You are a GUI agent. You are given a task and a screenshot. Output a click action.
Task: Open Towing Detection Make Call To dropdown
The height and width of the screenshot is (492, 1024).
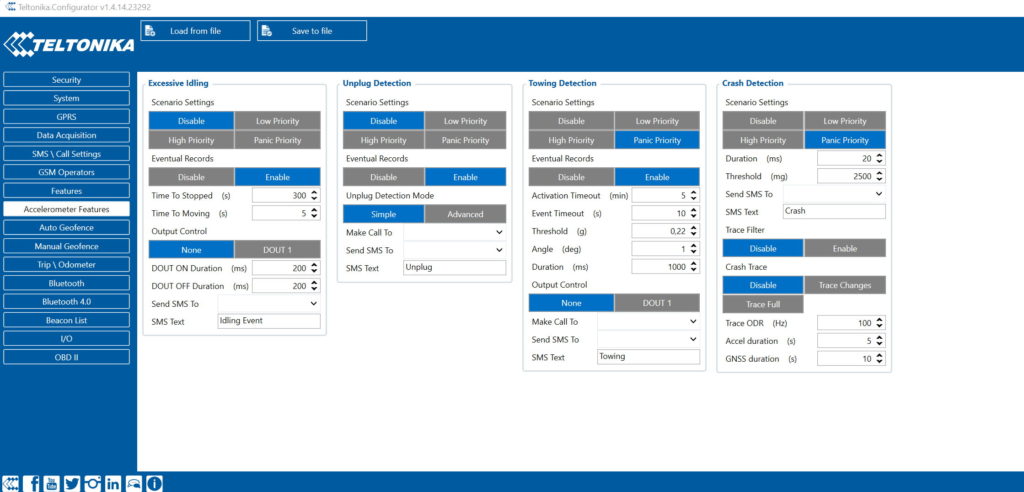pyautogui.click(x=648, y=321)
